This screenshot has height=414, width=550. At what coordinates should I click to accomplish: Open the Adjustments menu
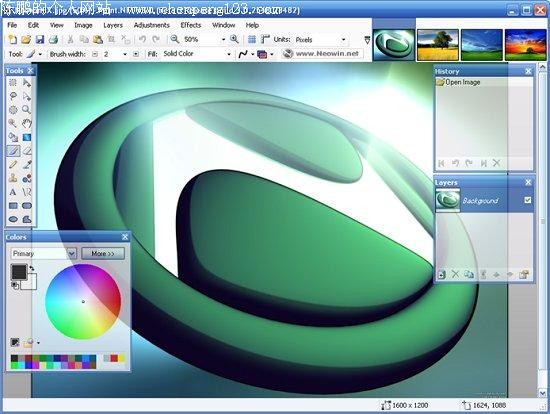click(152, 25)
